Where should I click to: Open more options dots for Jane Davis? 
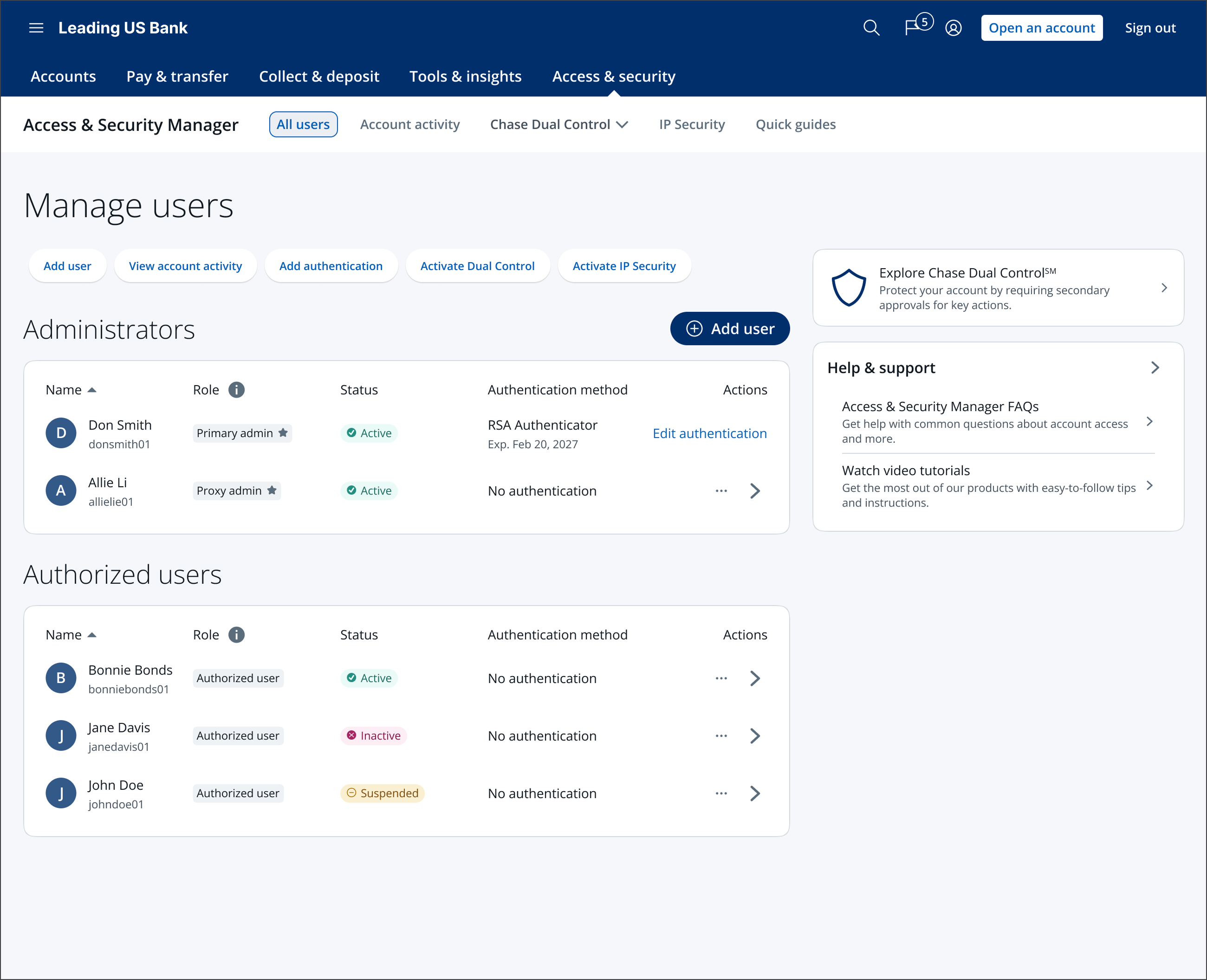point(721,735)
